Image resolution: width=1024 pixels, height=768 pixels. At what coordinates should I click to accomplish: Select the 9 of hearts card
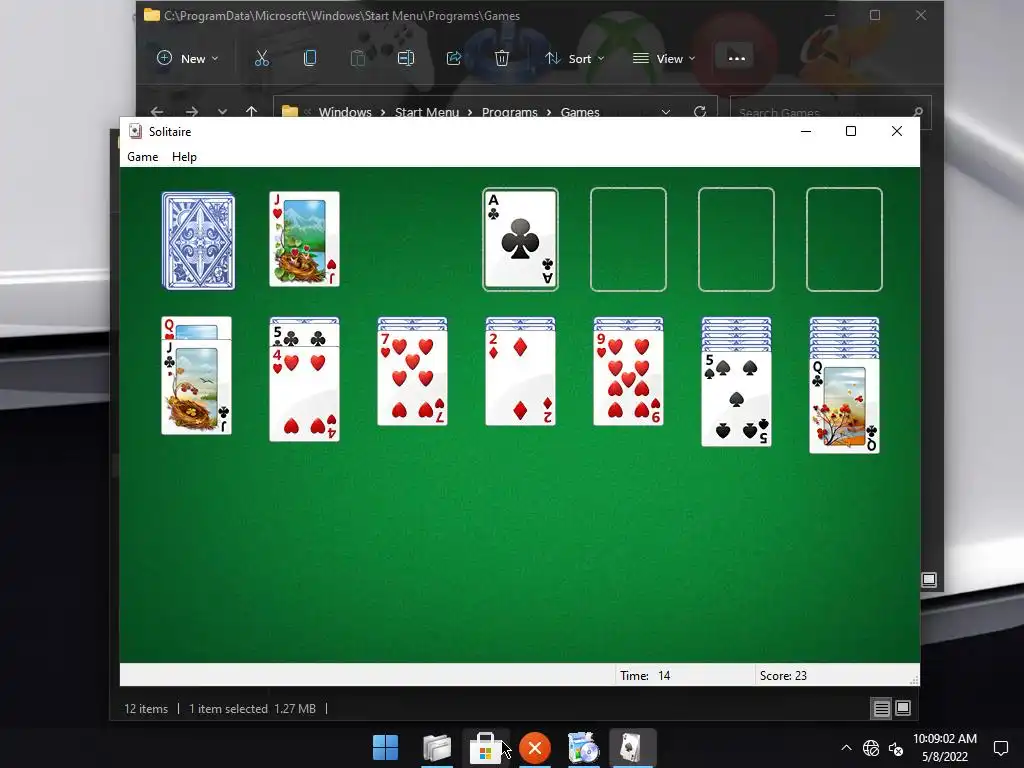628,377
